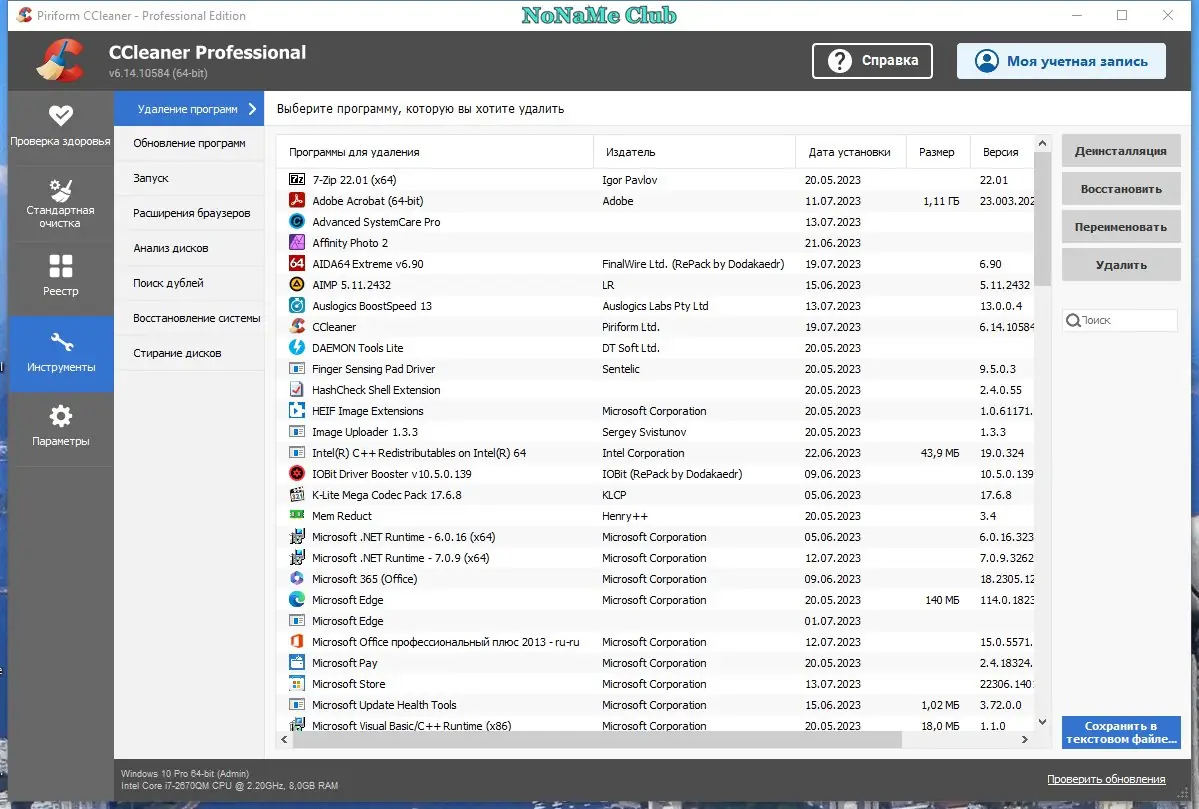This screenshot has width=1199, height=809.
Task: Click Сохранить в текстовом файле button
Action: (1120, 732)
